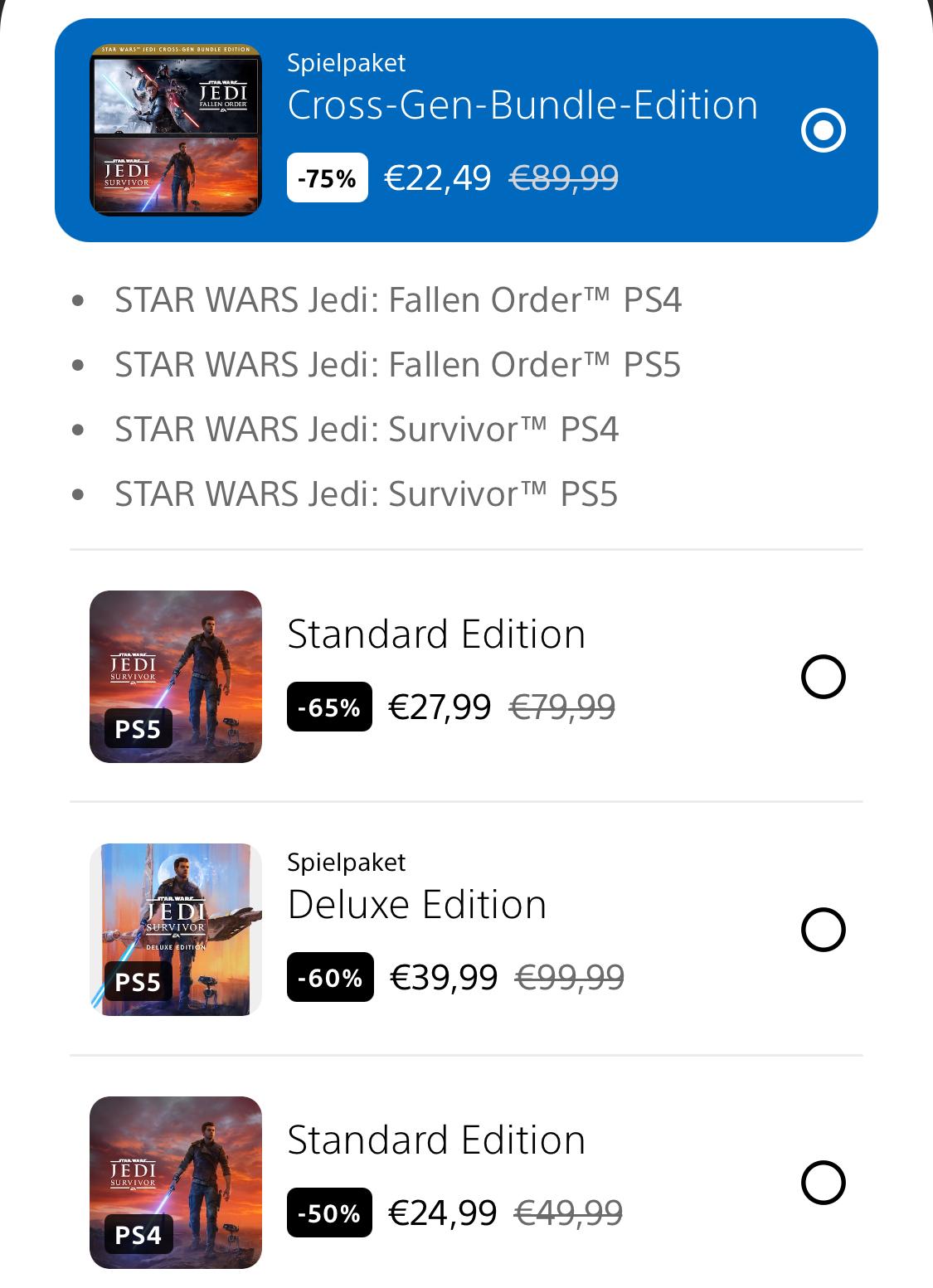Select the Cross-Gen-Bundle-Edition radio button
The height and width of the screenshot is (1288, 933).
point(823,130)
